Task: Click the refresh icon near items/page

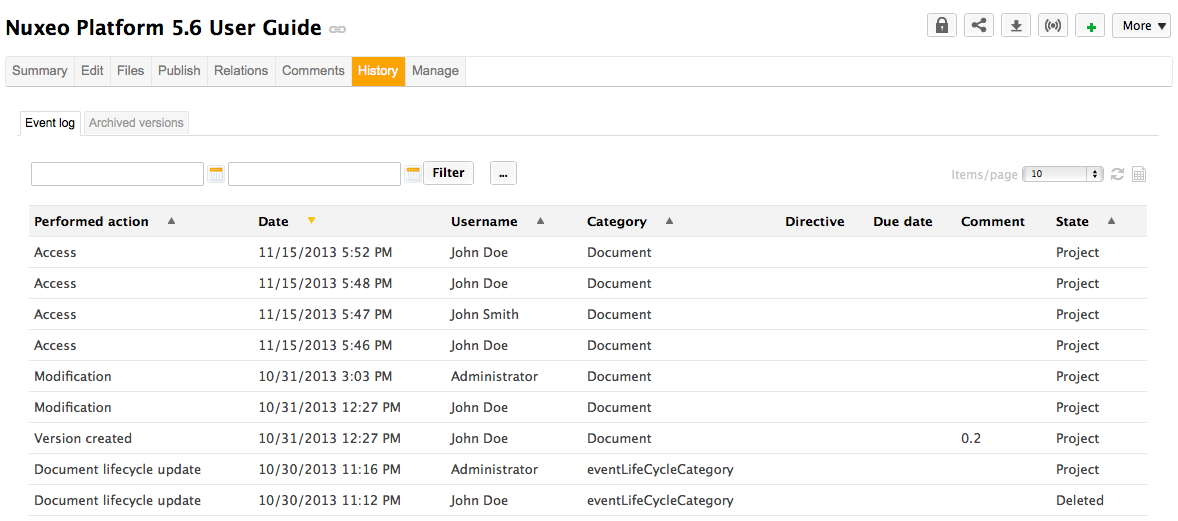Action: [1118, 174]
